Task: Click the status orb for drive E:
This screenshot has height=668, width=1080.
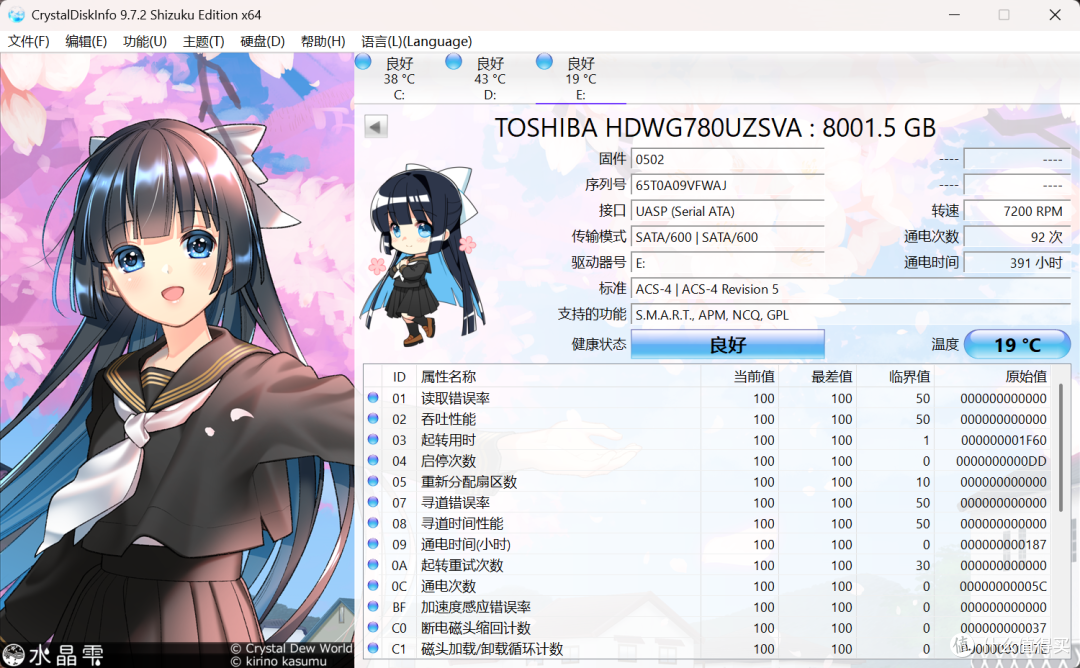Action: (x=544, y=61)
